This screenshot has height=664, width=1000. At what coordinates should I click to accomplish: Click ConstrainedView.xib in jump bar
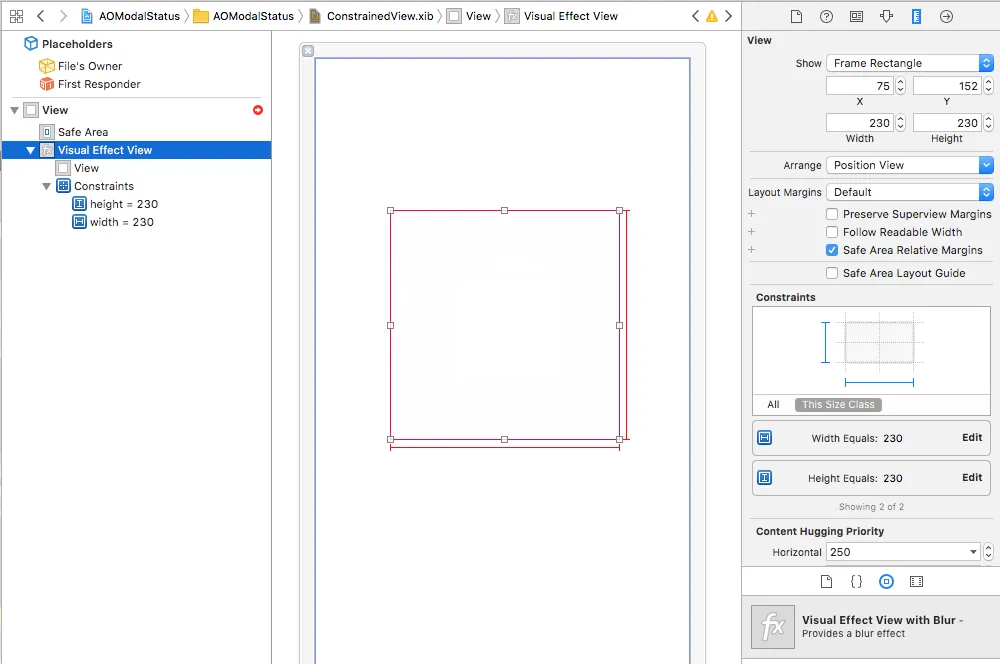[371, 16]
